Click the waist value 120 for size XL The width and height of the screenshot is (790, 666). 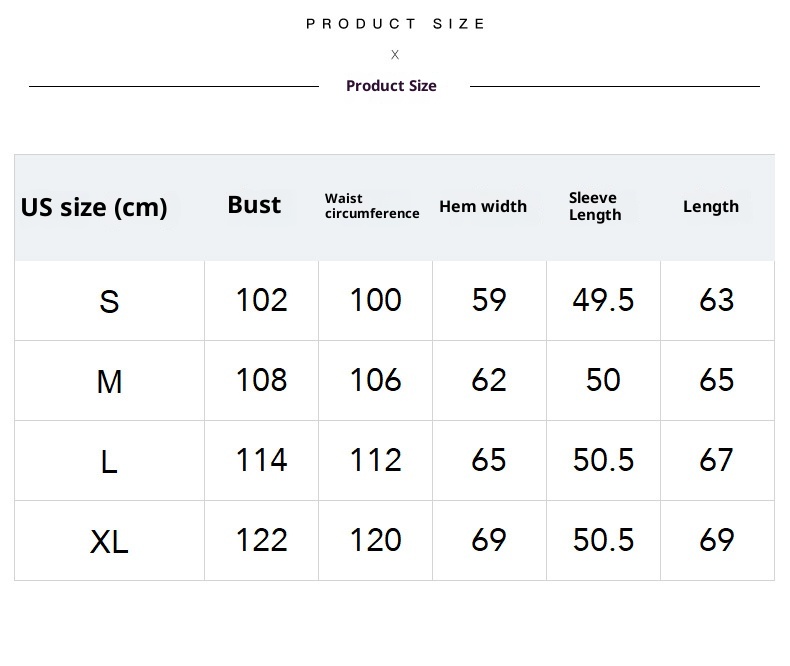coord(375,540)
